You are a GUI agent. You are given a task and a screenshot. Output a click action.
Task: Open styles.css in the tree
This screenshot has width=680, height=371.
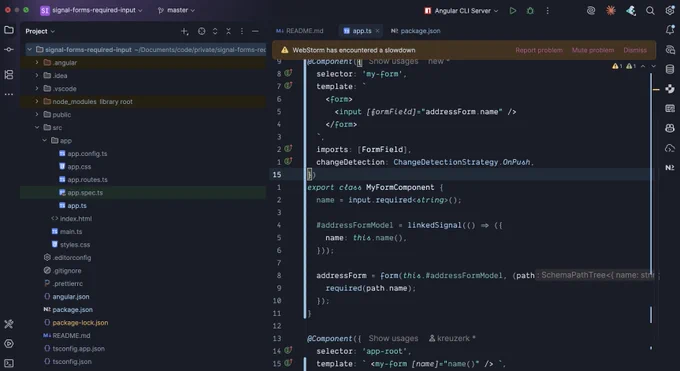pyautogui.click(x=75, y=245)
